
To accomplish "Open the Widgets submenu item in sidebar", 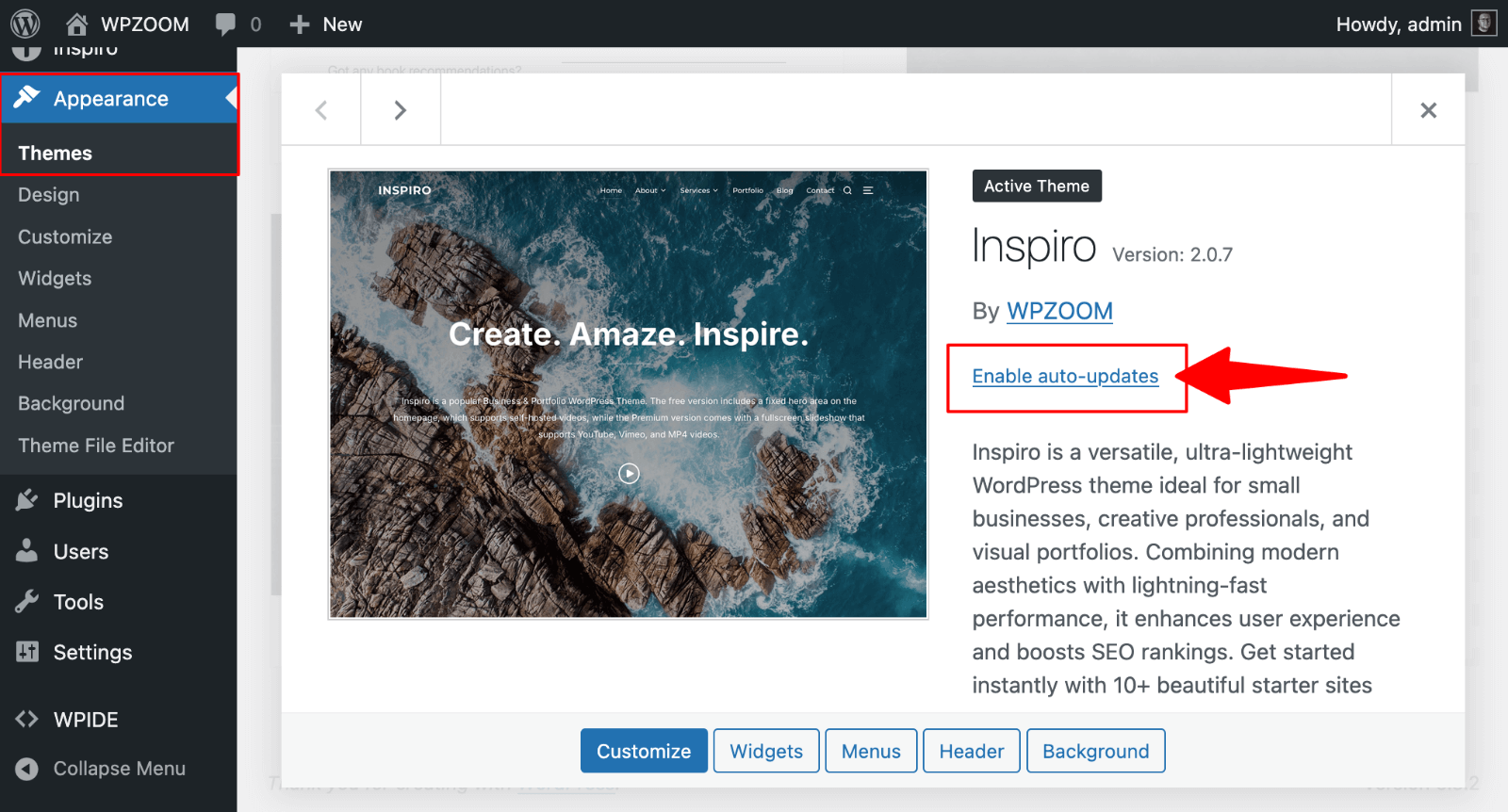I will [55, 278].
